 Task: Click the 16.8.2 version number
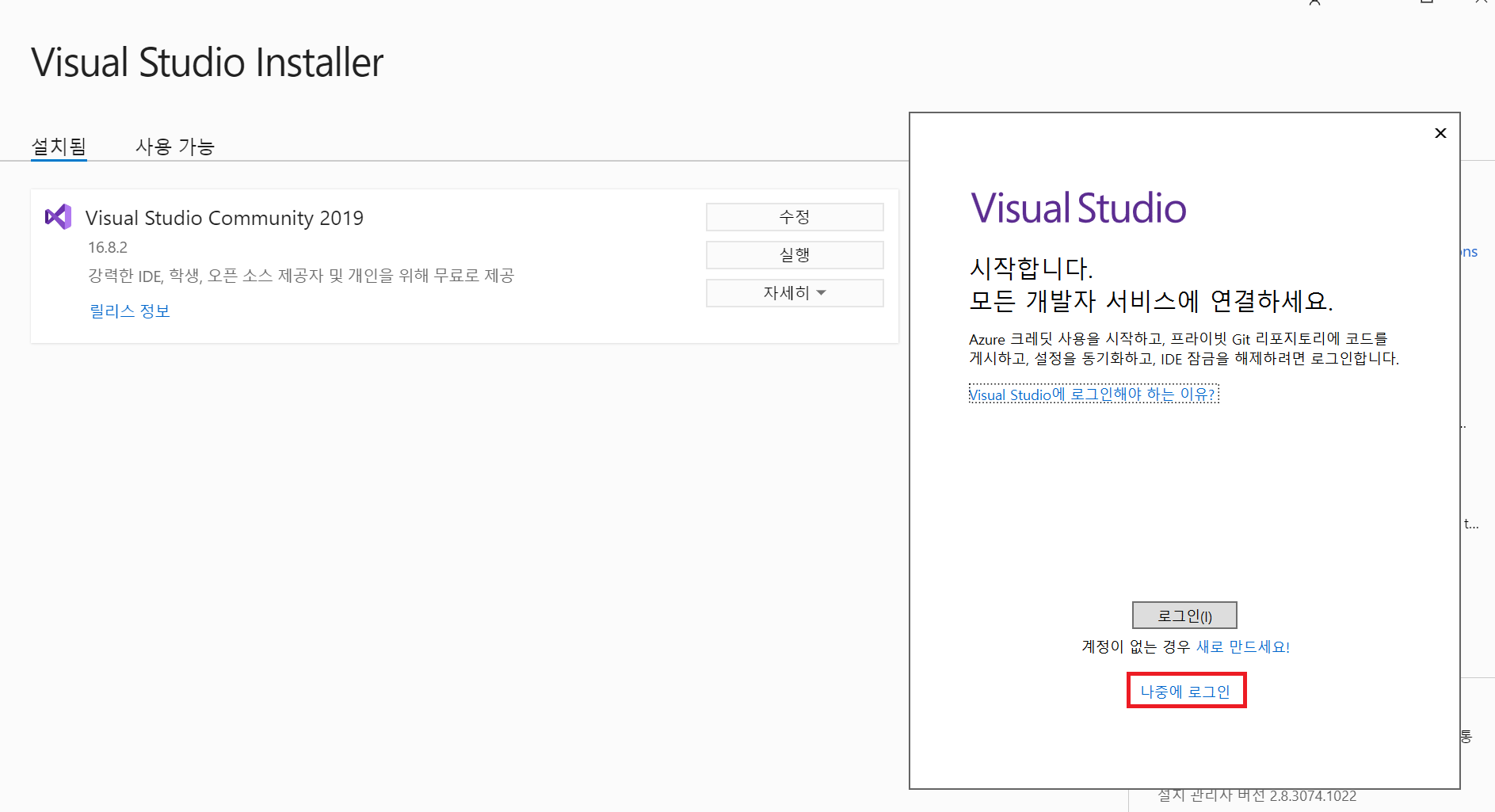click(x=108, y=247)
